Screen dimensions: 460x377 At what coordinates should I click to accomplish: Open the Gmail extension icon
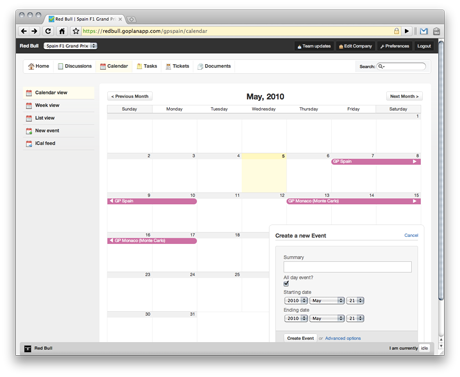(424, 31)
